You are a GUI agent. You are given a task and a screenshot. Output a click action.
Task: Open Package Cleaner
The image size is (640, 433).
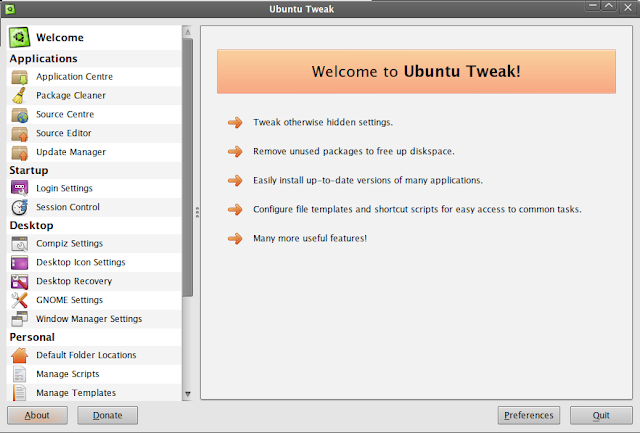[94, 95]
